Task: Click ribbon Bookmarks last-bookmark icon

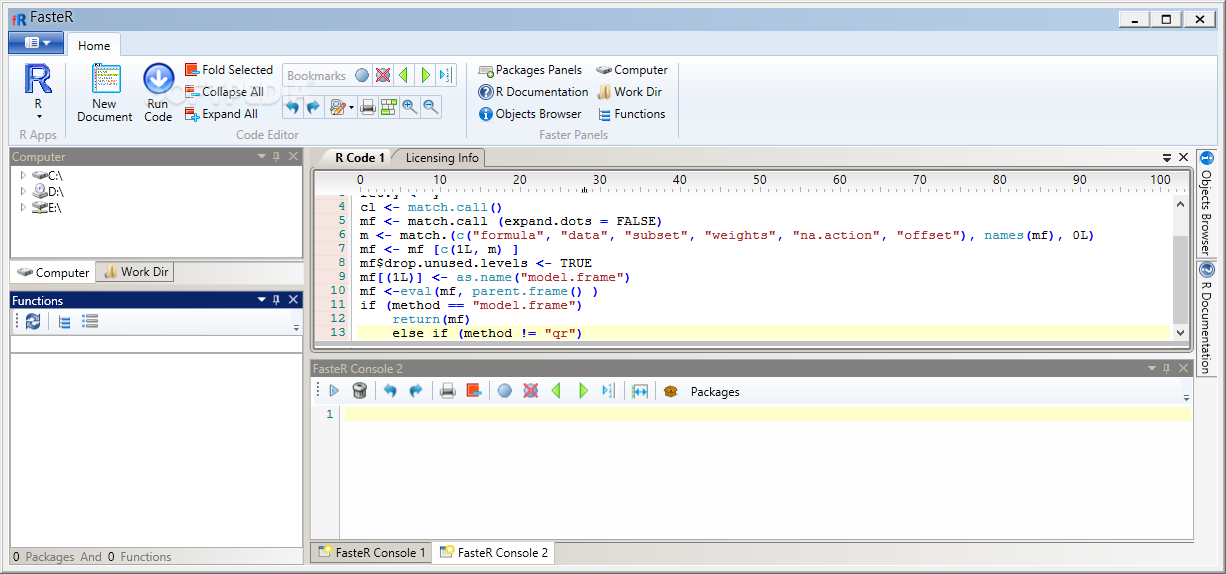Action: pyautogui.click(x=445, y=76)
